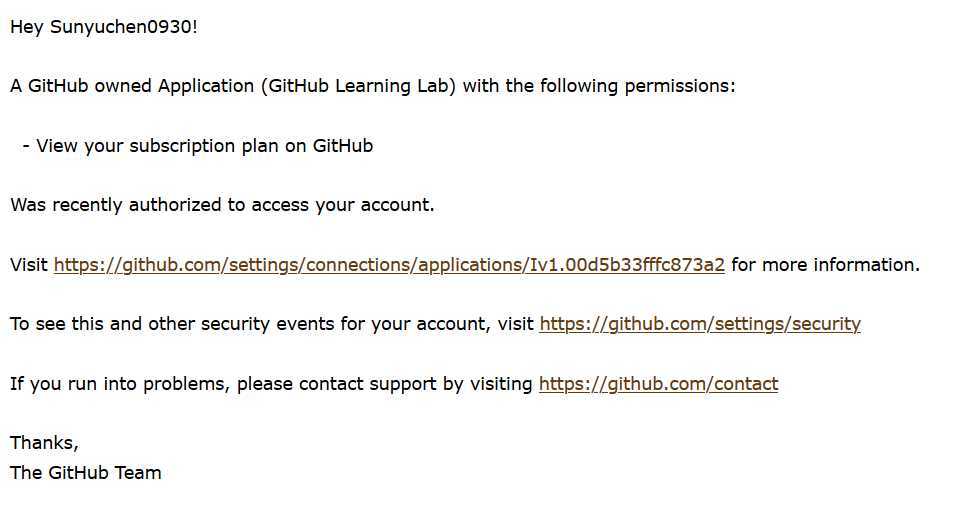Click 'The GitHub Team' signature line
The width and height of the screenshot is (960, 514).
[x=86, y=473]
